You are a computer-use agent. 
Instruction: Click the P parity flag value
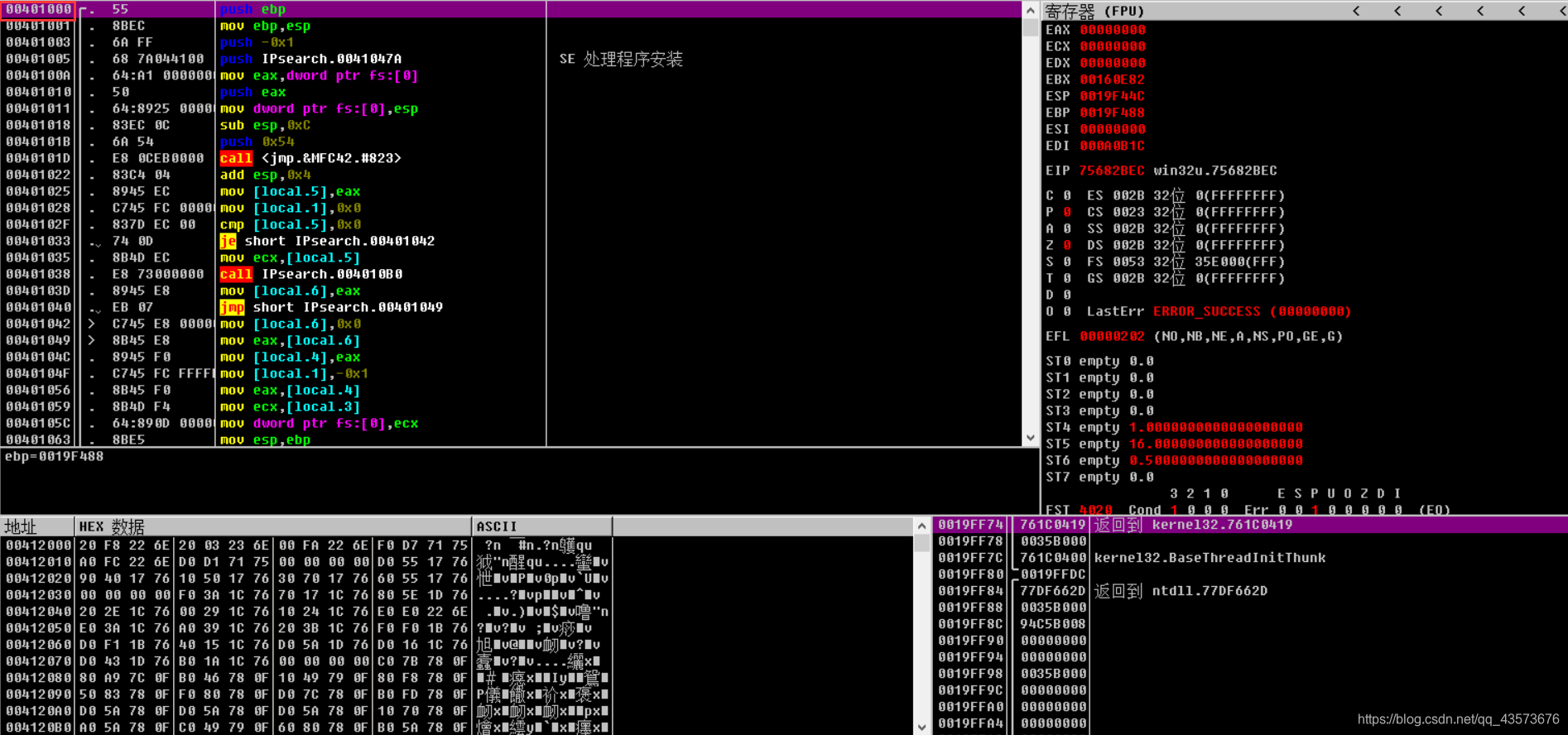(1067, 212)
